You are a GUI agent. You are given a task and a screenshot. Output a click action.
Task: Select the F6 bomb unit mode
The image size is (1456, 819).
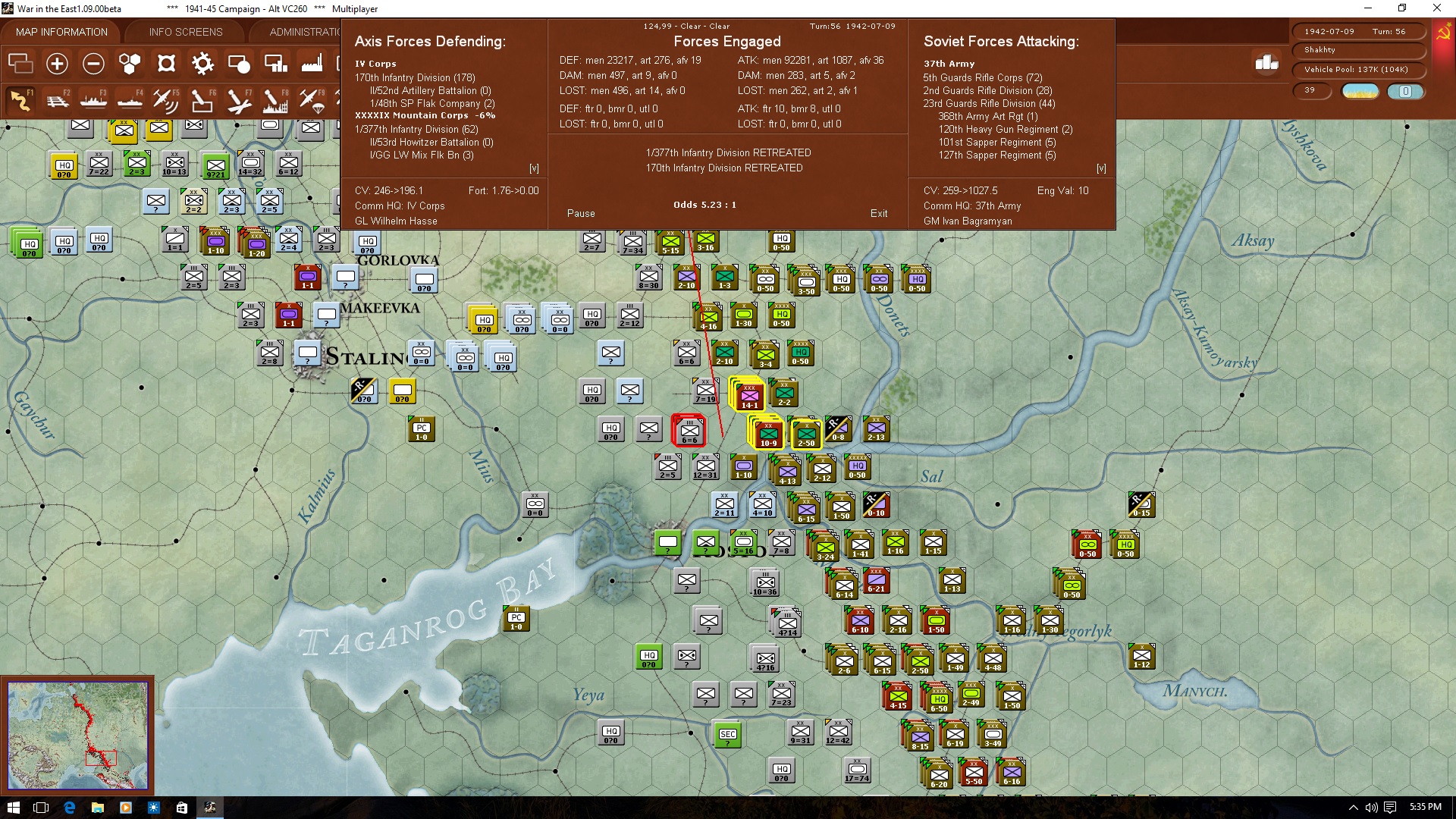click(x=202, y=100)
